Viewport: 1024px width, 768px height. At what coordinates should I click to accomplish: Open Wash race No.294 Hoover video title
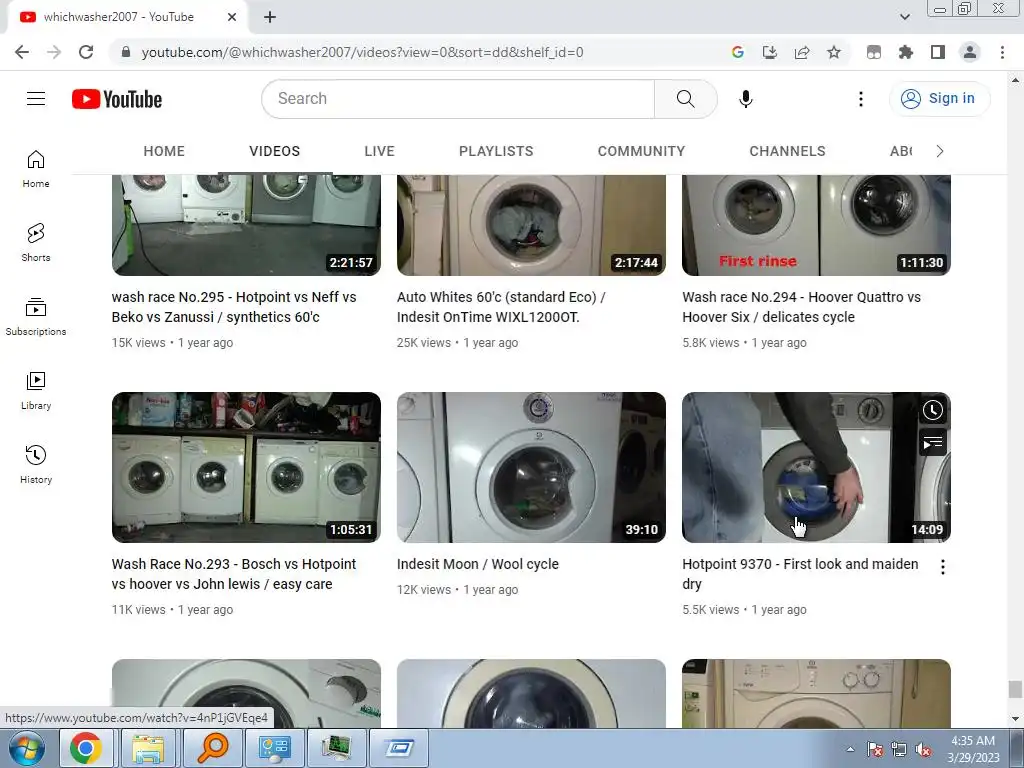pos(801,307)
